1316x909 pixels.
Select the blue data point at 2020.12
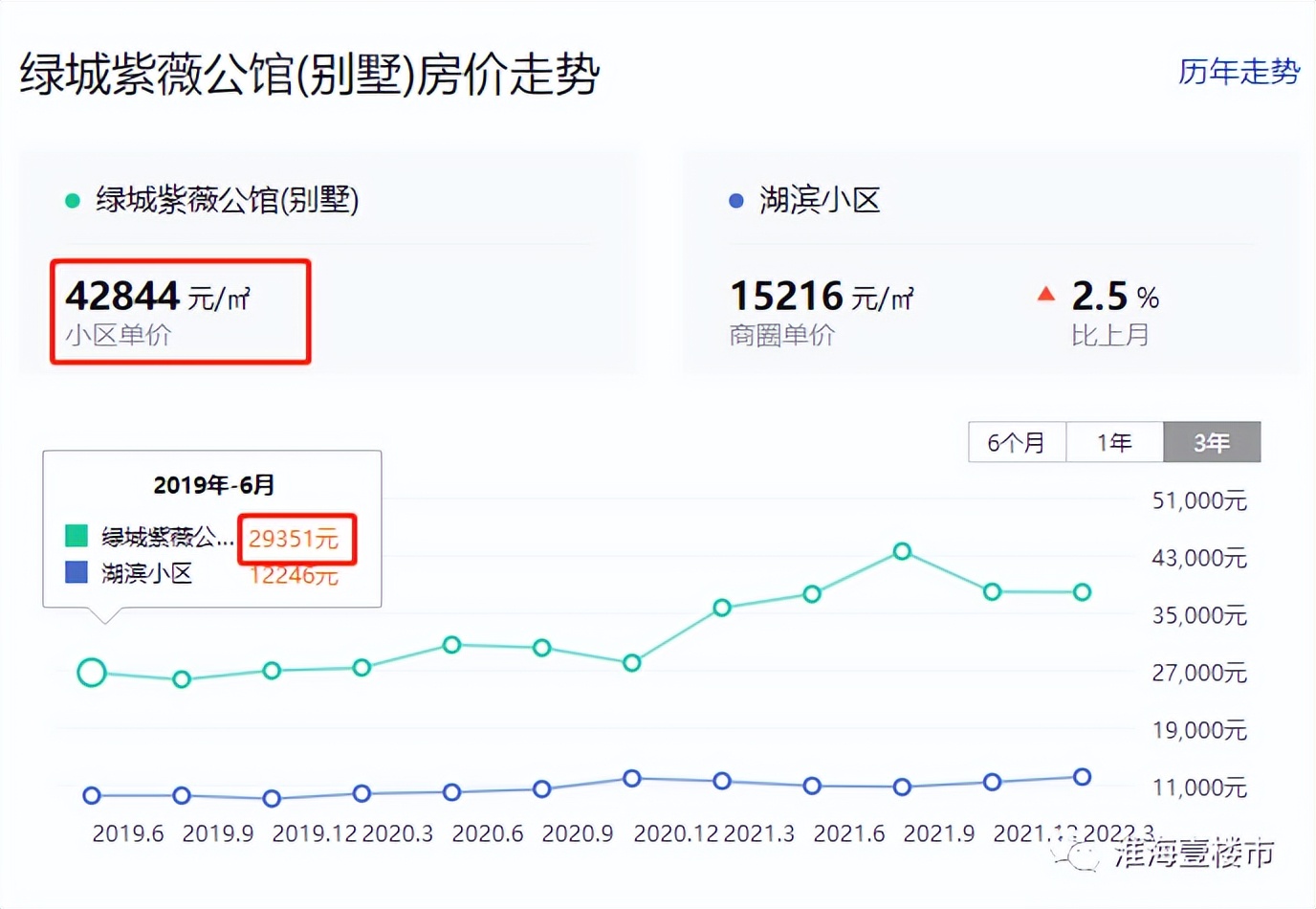tap(631, 779)
